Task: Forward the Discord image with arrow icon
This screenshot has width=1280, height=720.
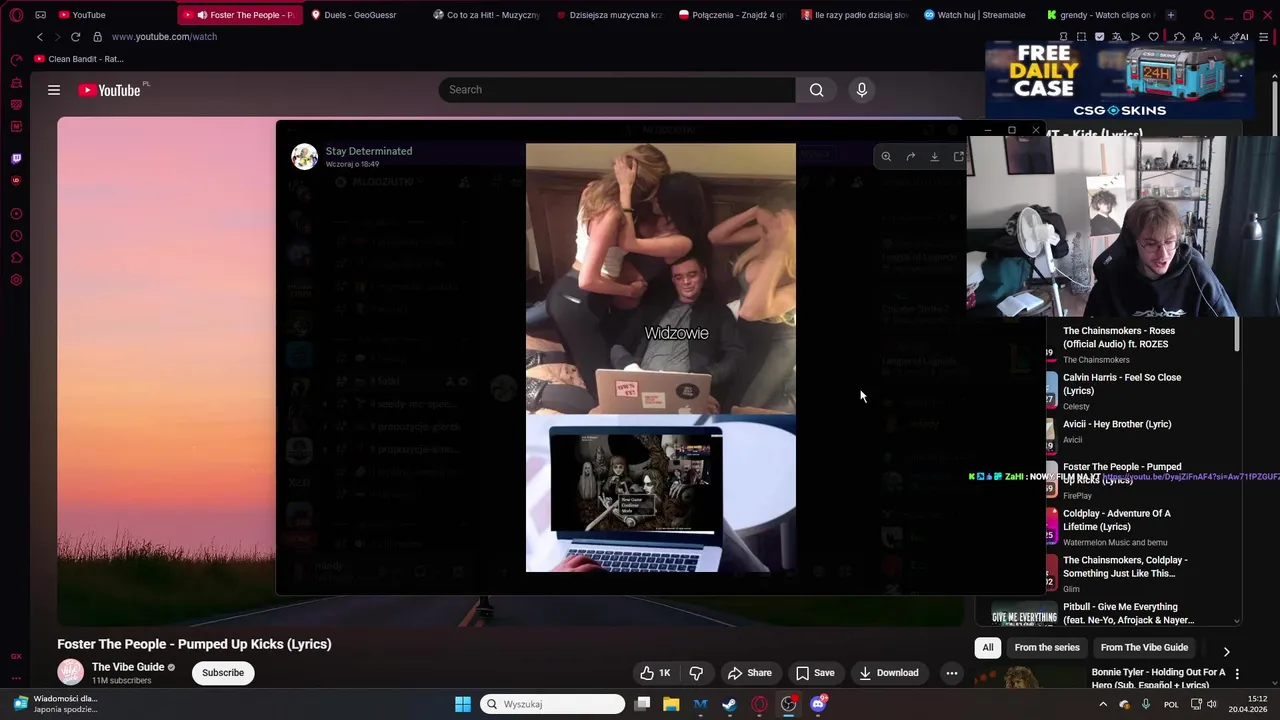Action: 911,157
